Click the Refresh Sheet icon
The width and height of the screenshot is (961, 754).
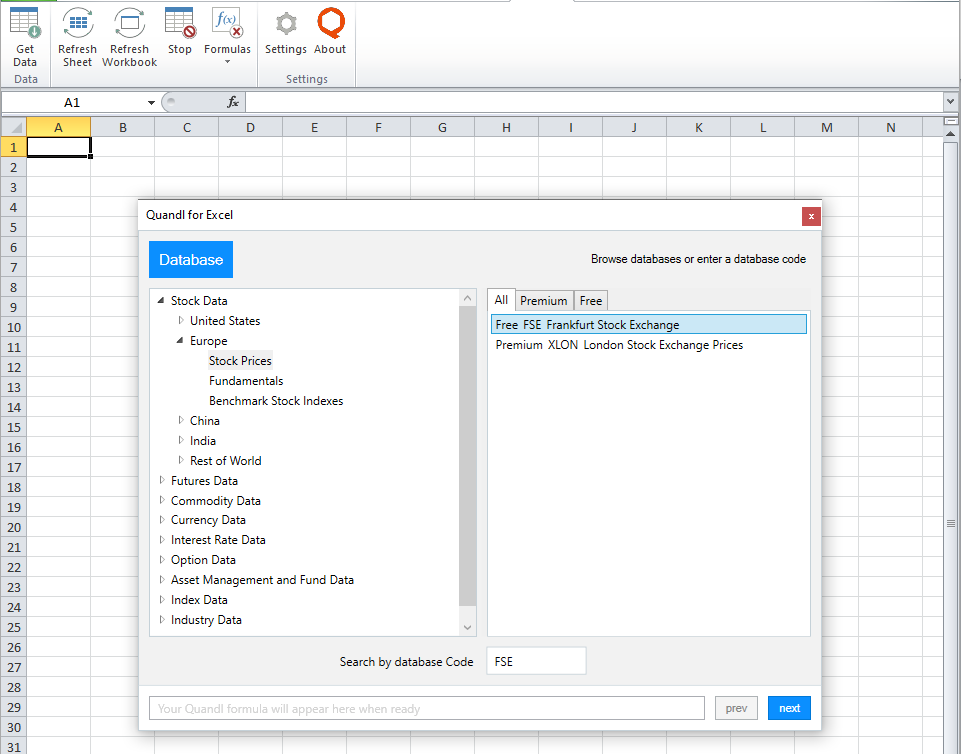pyautogui.click(x=77, y=37)
